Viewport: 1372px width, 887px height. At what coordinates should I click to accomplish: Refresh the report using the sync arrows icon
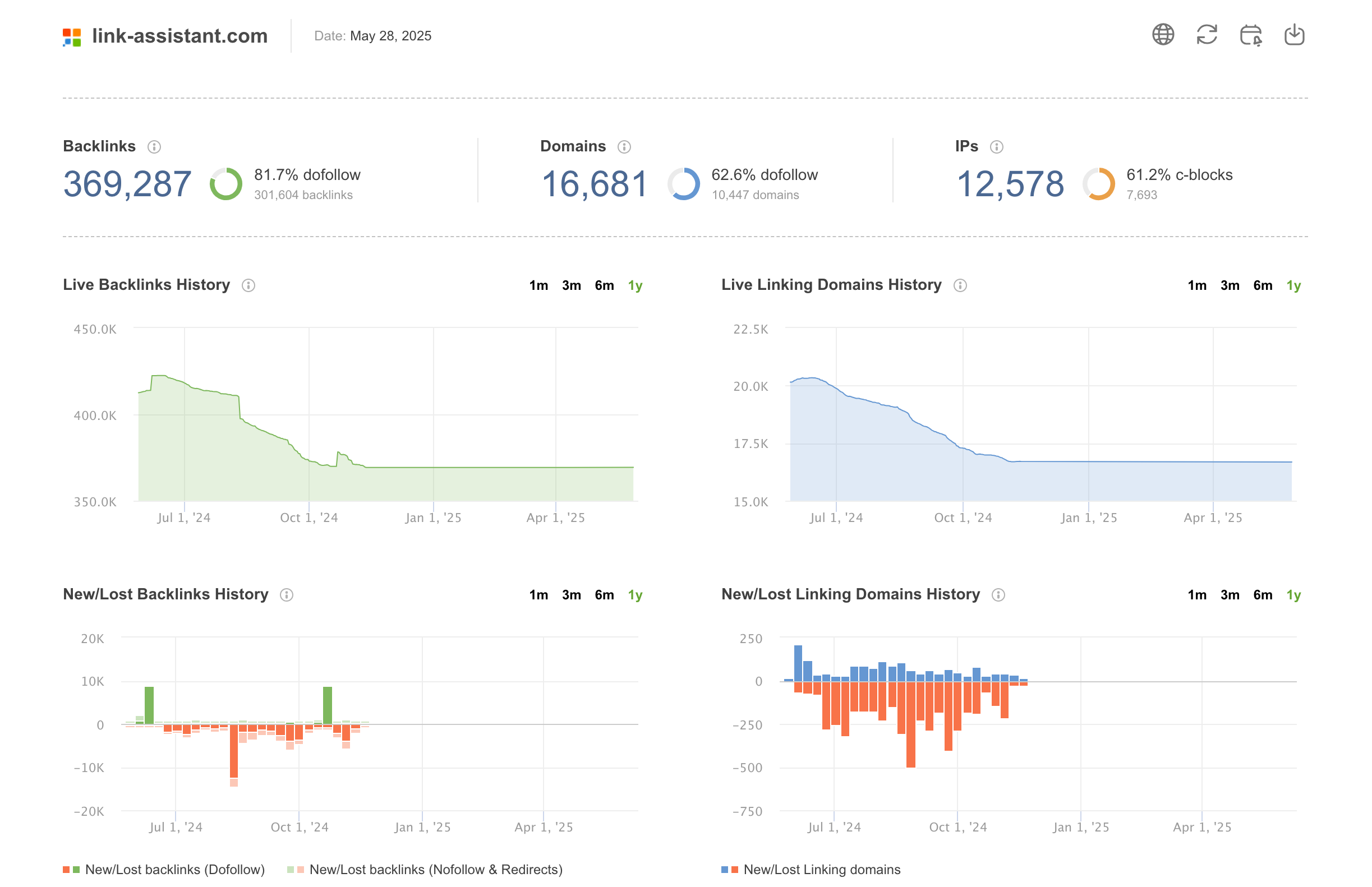tap(1207, 35)
